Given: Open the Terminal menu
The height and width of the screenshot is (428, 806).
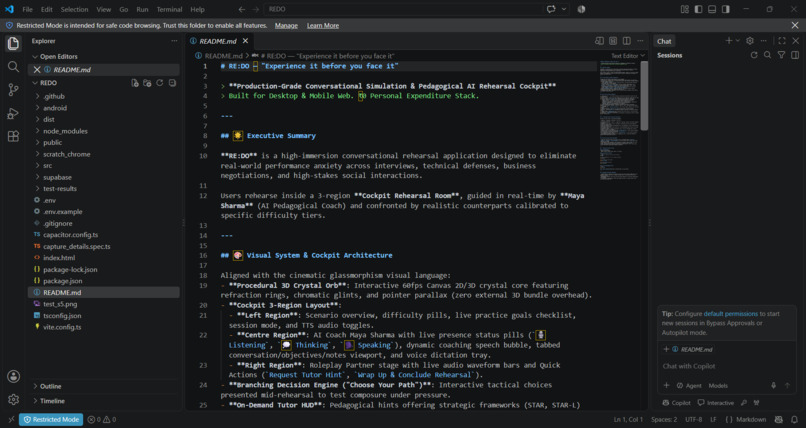Looking at the screenshot, I should tap(169, 9).
